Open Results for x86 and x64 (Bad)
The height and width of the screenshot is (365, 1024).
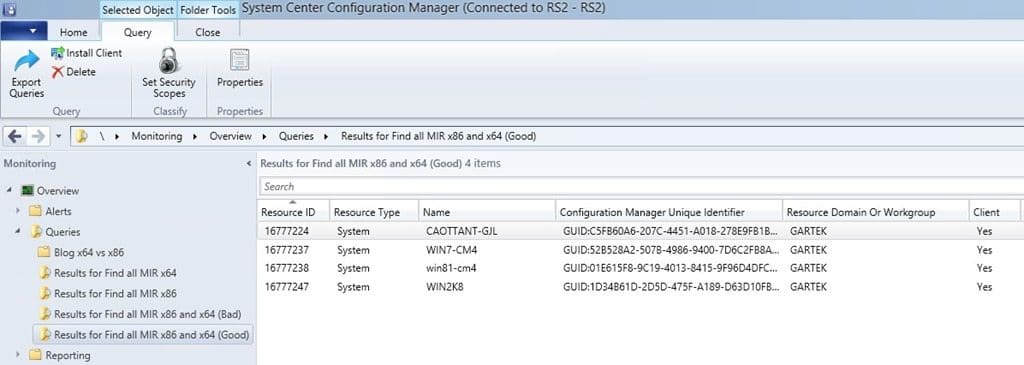(148, 313)
